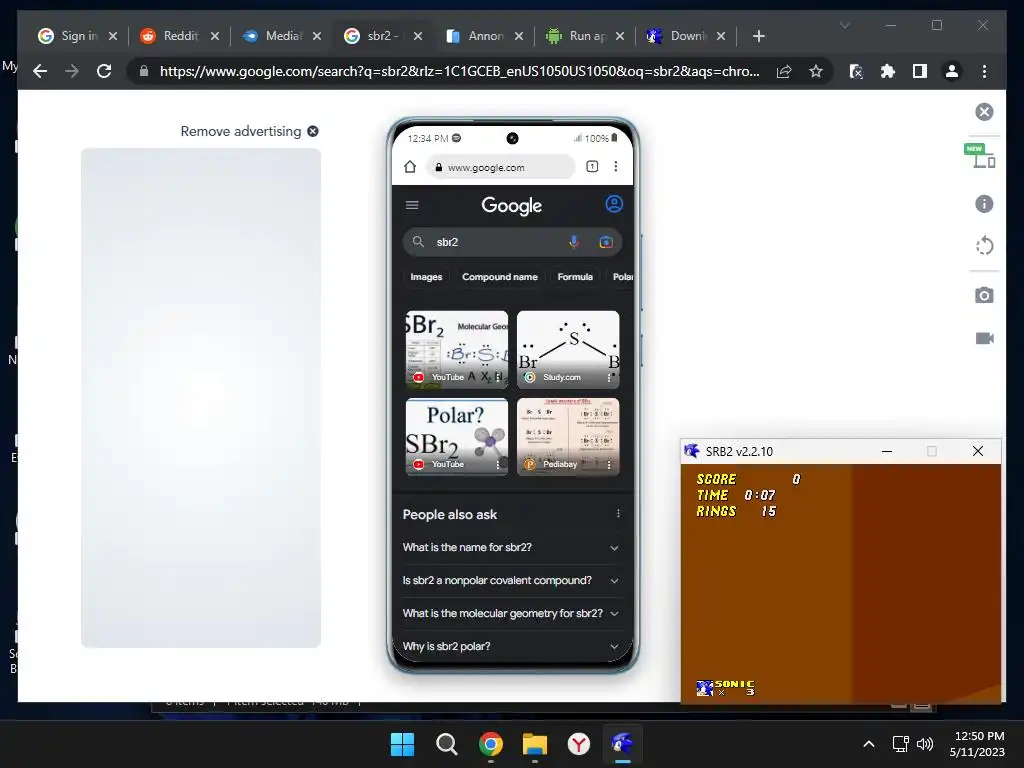Open People also ask options menu
This screenshot has width=1024, height=768.
coord(618,514)
